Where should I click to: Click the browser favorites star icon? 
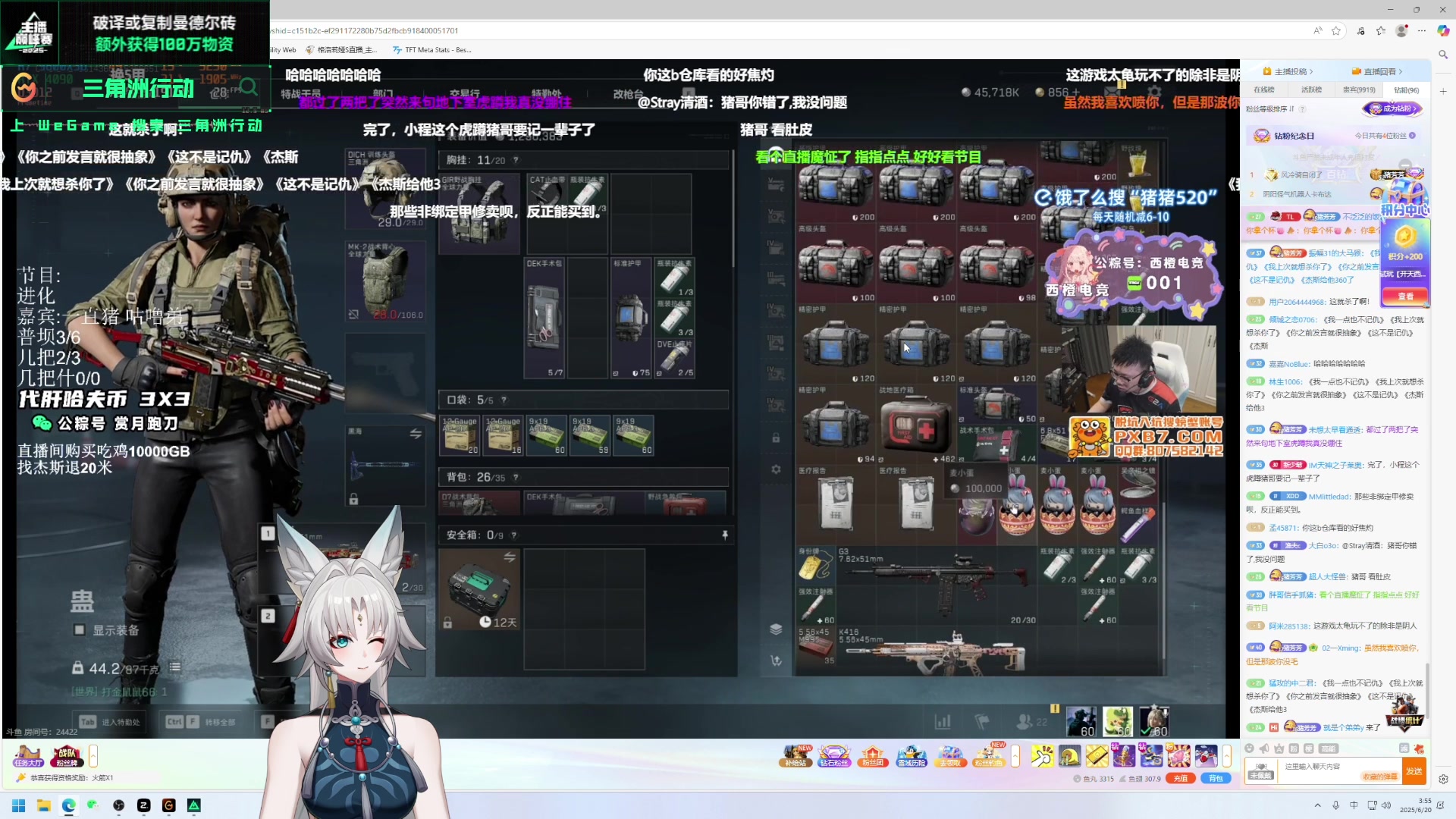tap(1336, 31)
